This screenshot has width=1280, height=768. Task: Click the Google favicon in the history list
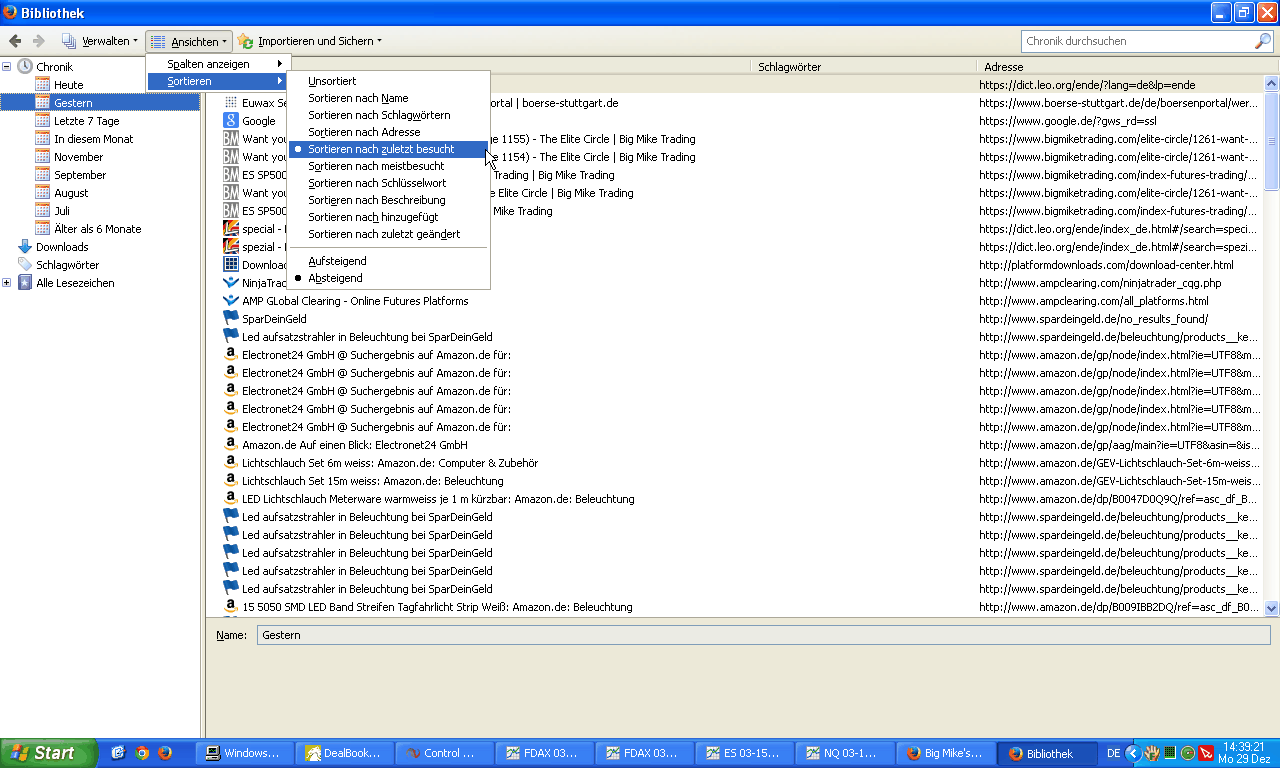click(x=231, y=121)
